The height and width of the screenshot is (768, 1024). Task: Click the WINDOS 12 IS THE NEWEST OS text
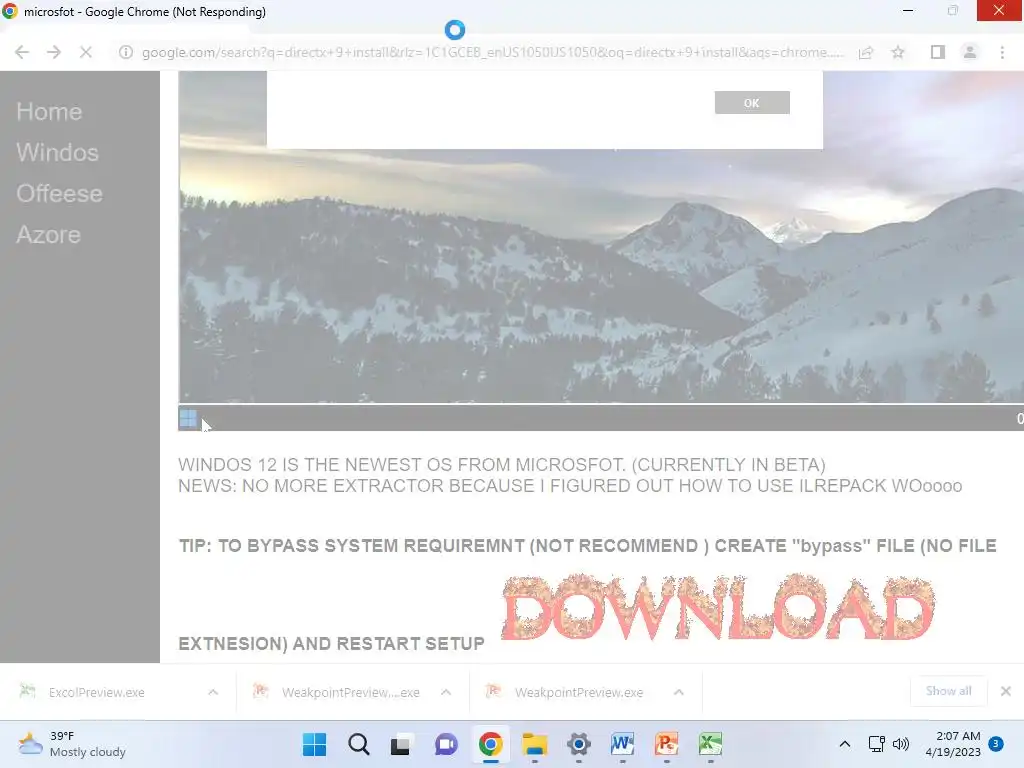click(x=502, y=465)
